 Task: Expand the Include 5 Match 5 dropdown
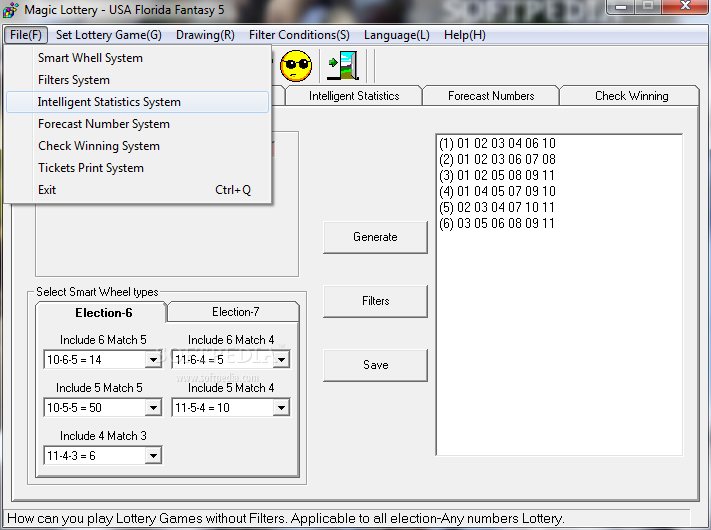[x=153, y=408]
